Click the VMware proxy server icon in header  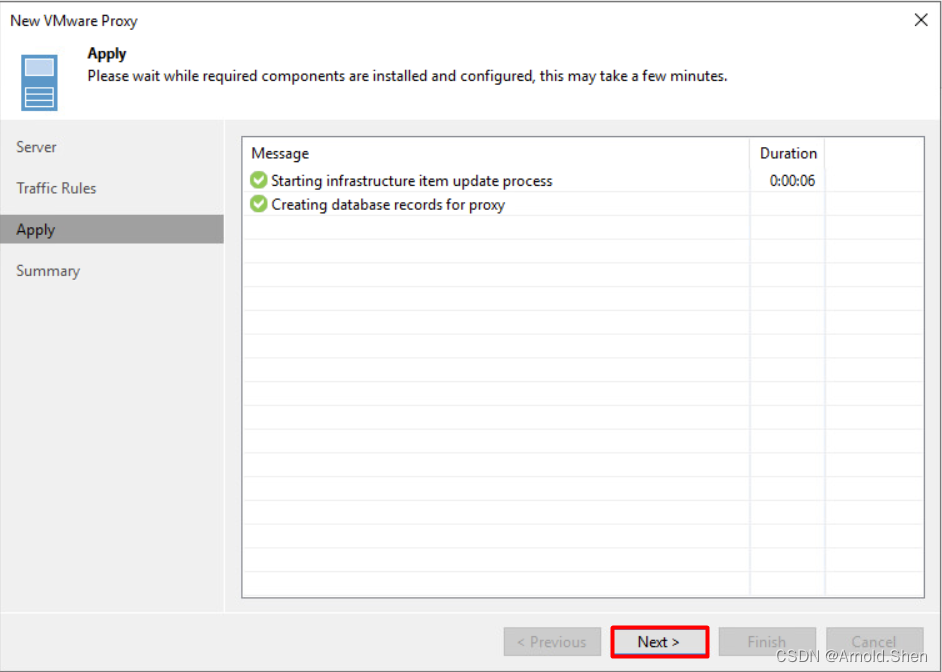tap(40, 82)
